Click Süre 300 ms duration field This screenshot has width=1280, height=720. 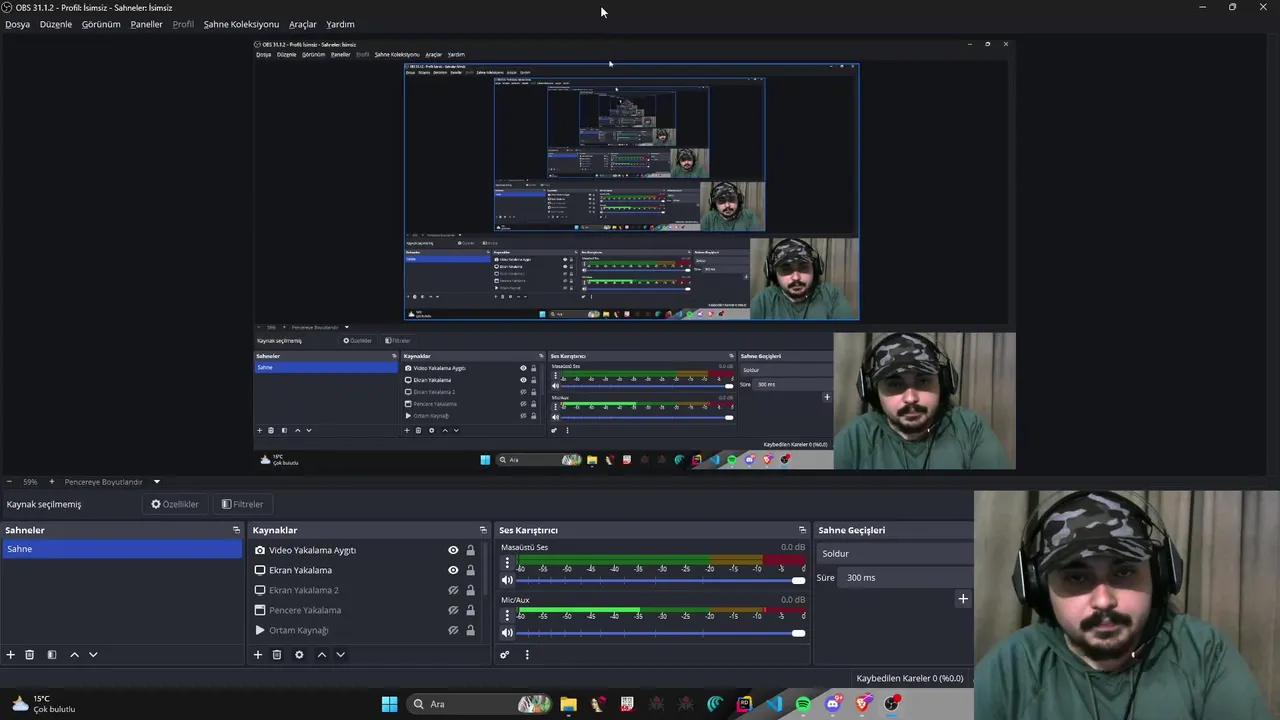[x=905, y=577]
